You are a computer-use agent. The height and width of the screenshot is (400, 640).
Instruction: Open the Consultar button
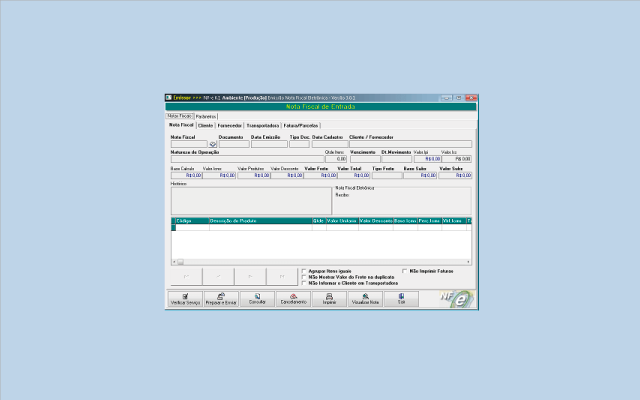[x=257, y=297]
